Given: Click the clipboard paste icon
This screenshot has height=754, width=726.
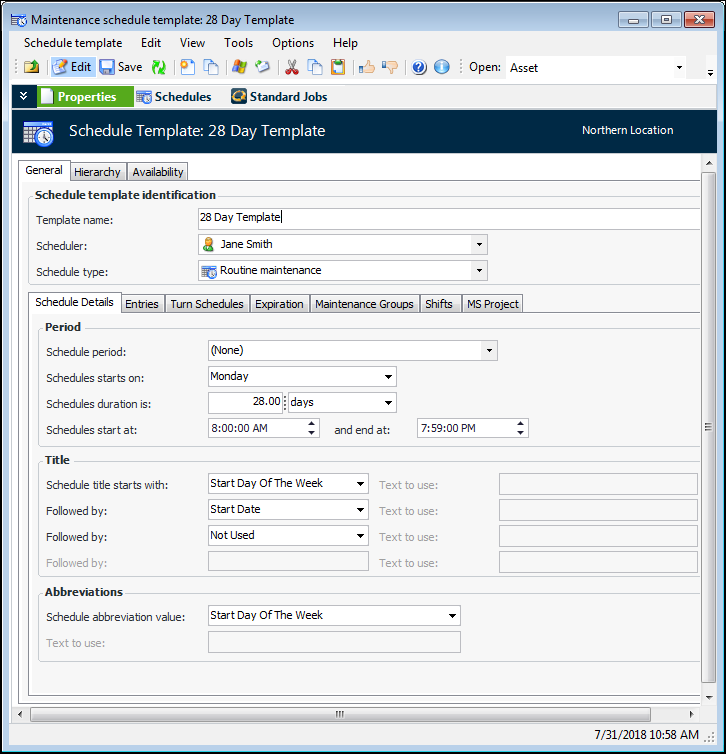Looking at the screenshot, I should [338, 67].
